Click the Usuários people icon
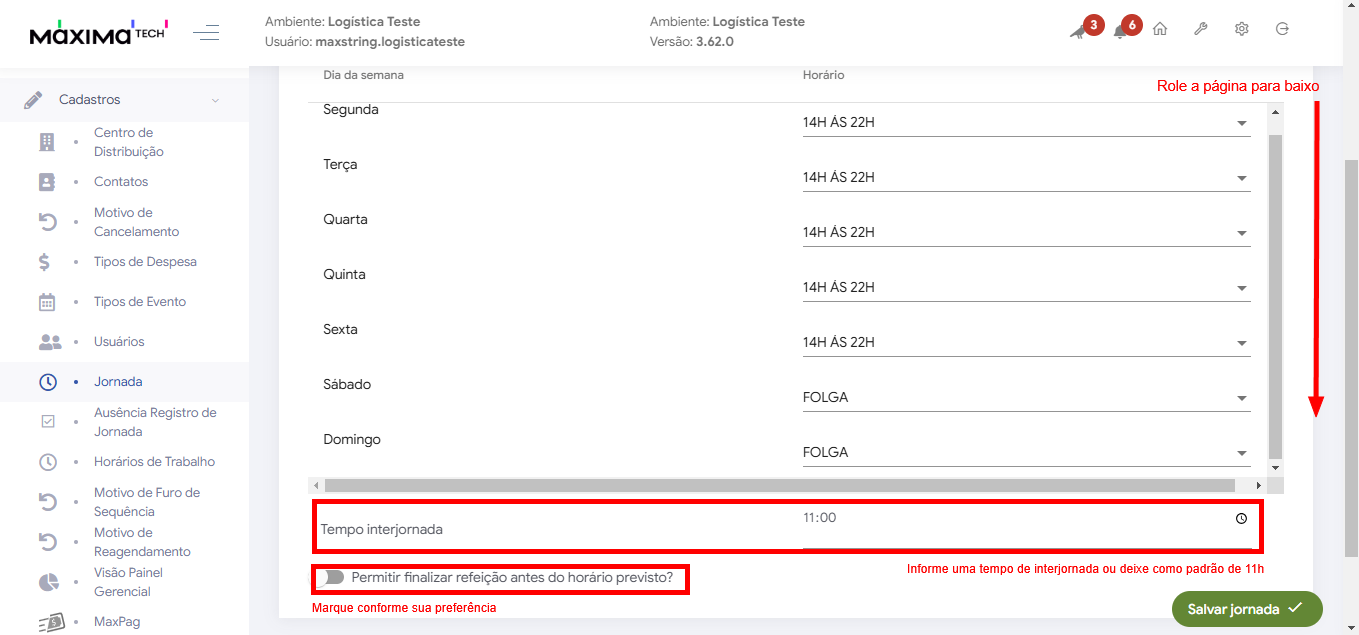Image resolution: width=1359 pixels, height=635 pixels. pyautogui.click(x=50, y=342)
